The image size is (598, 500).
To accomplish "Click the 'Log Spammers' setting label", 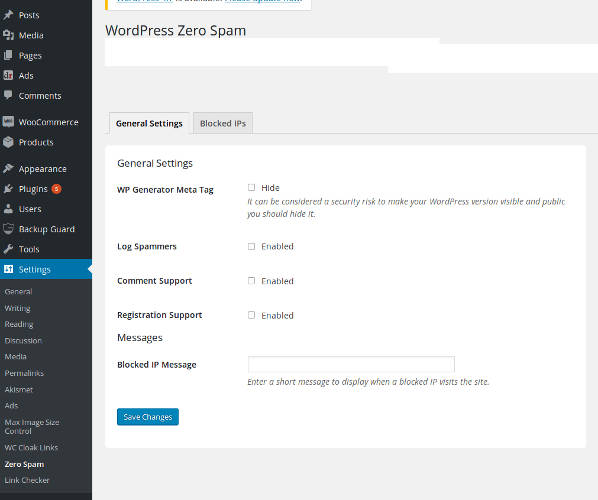I will [x=147, y=246].
